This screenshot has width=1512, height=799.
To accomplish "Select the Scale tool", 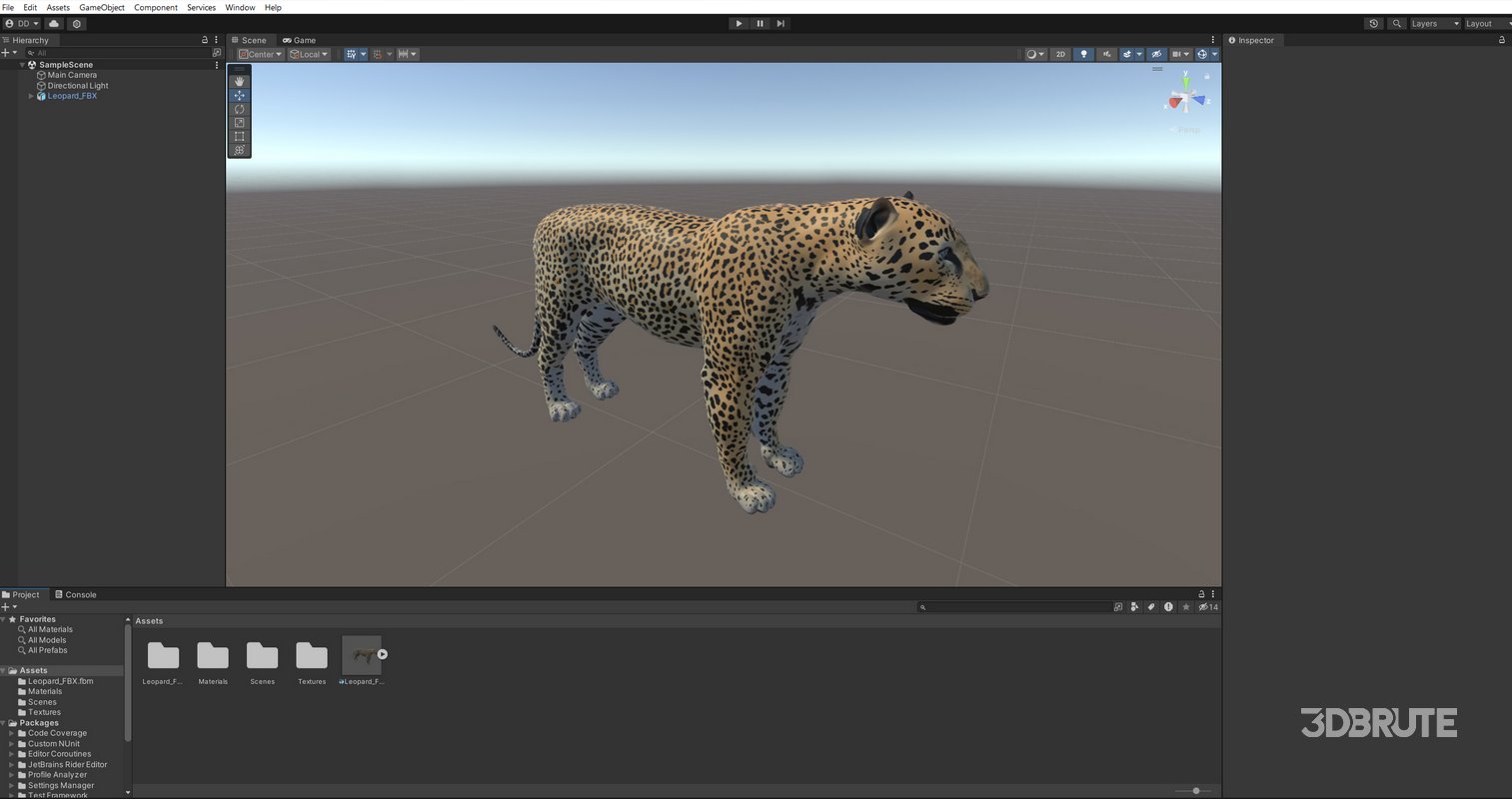I will pyautogui.click(x=239, y=123).
